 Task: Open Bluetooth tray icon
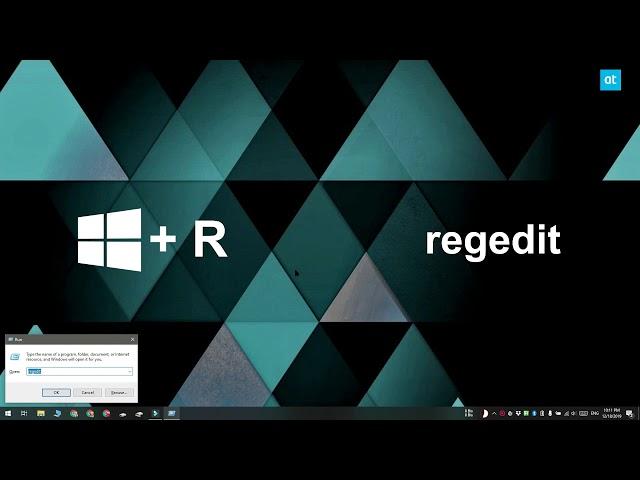[534, 413]
